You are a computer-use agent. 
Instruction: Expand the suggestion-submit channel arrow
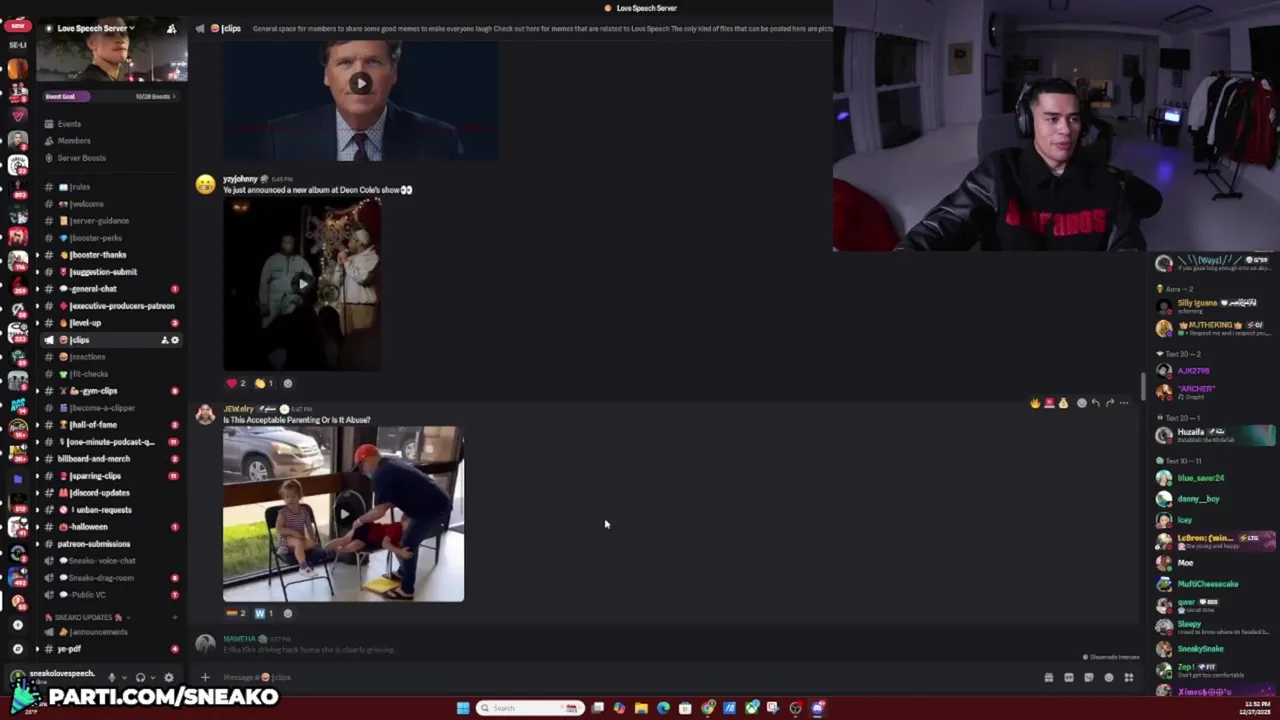point(37,272)
